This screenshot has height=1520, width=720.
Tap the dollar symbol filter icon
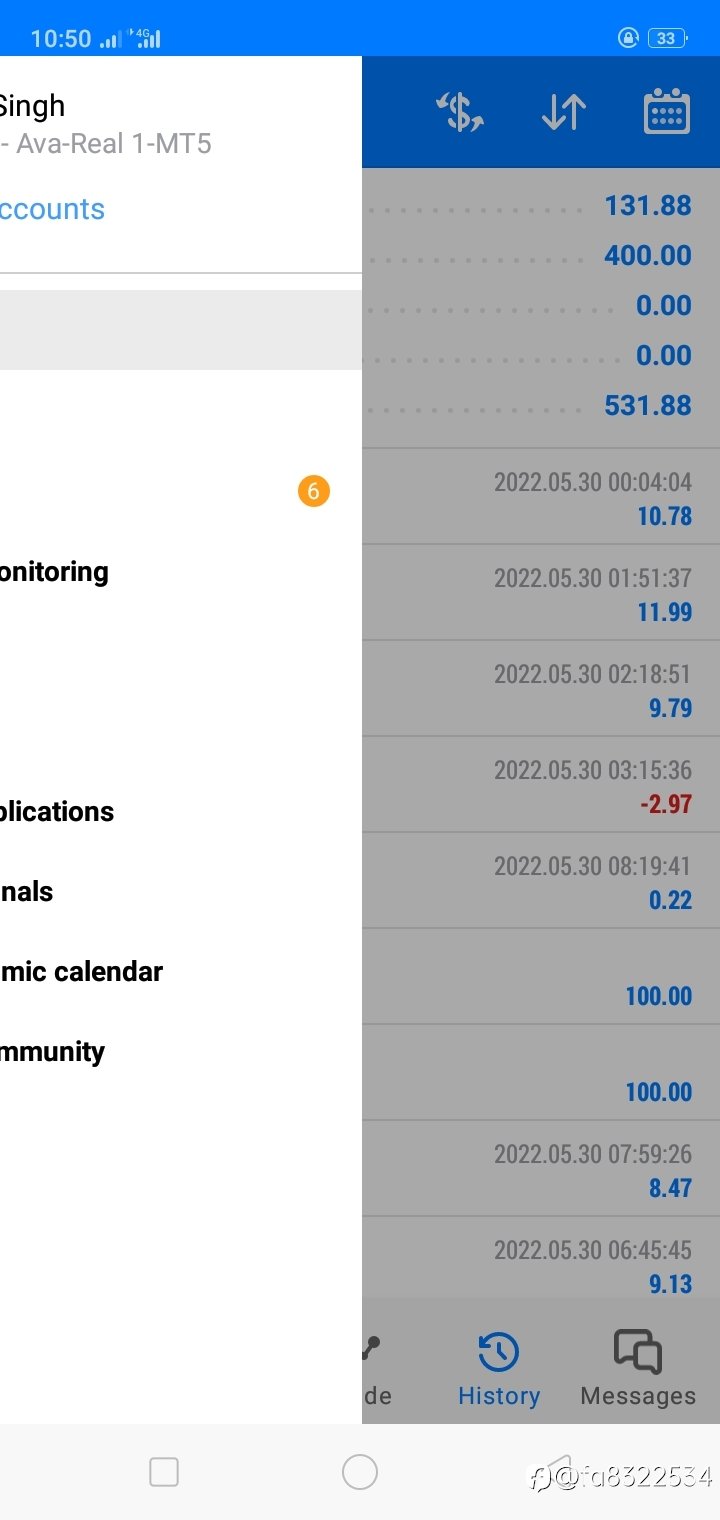[x=460, y=112]
